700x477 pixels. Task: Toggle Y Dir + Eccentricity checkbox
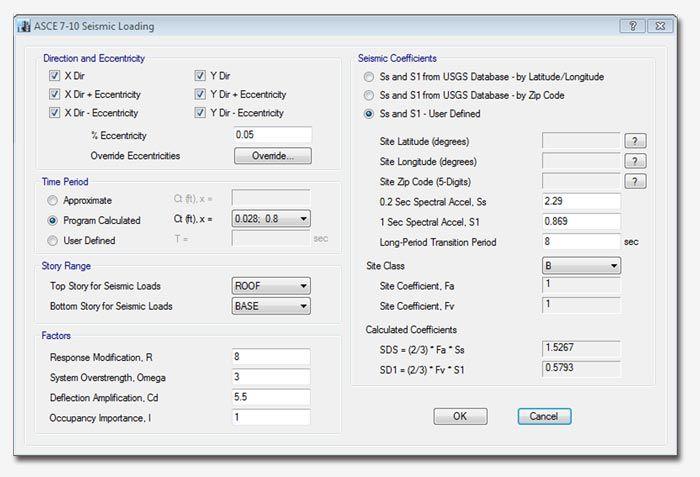point(200,94)
